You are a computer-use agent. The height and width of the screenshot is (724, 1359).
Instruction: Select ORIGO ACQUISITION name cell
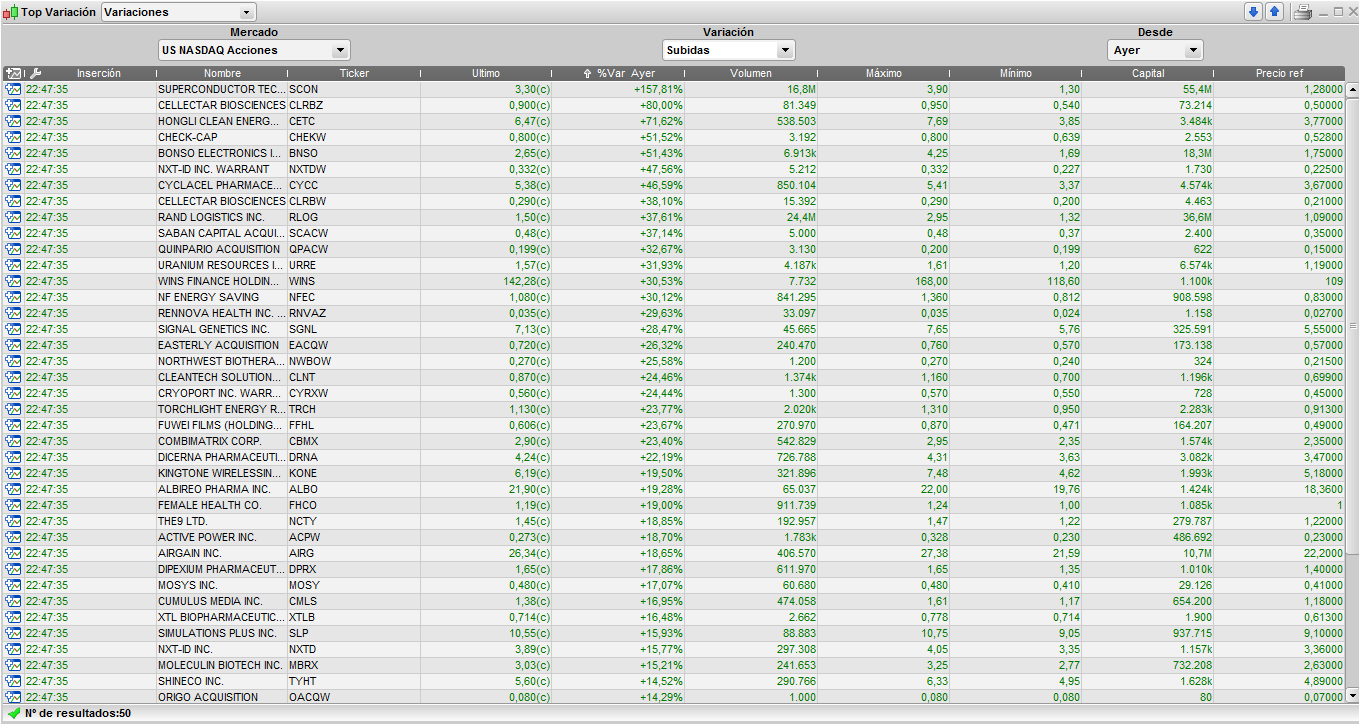pos(222,697)
